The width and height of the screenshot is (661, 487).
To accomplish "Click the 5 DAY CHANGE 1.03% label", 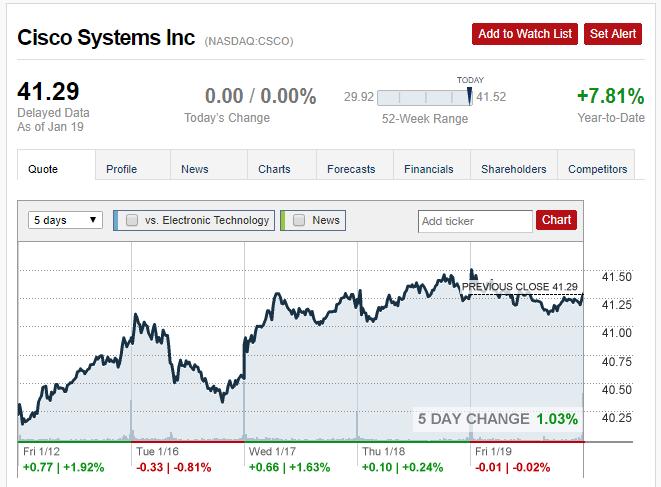I will [x=498, y=419].
